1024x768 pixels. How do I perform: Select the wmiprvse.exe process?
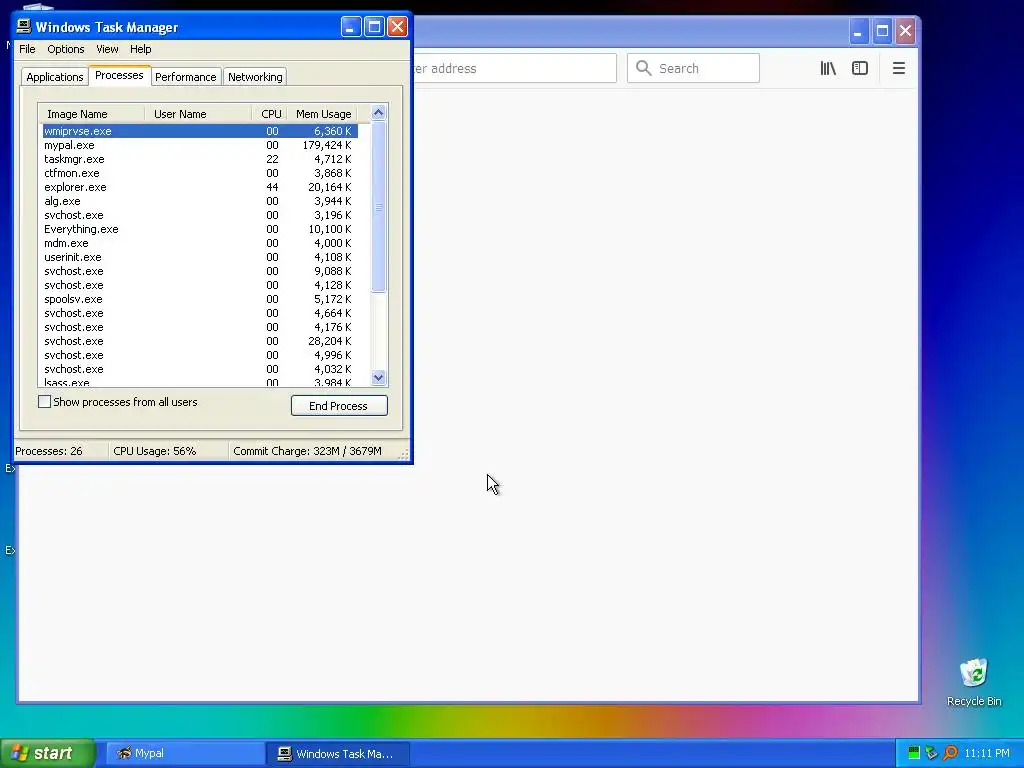tap(199, 131)
